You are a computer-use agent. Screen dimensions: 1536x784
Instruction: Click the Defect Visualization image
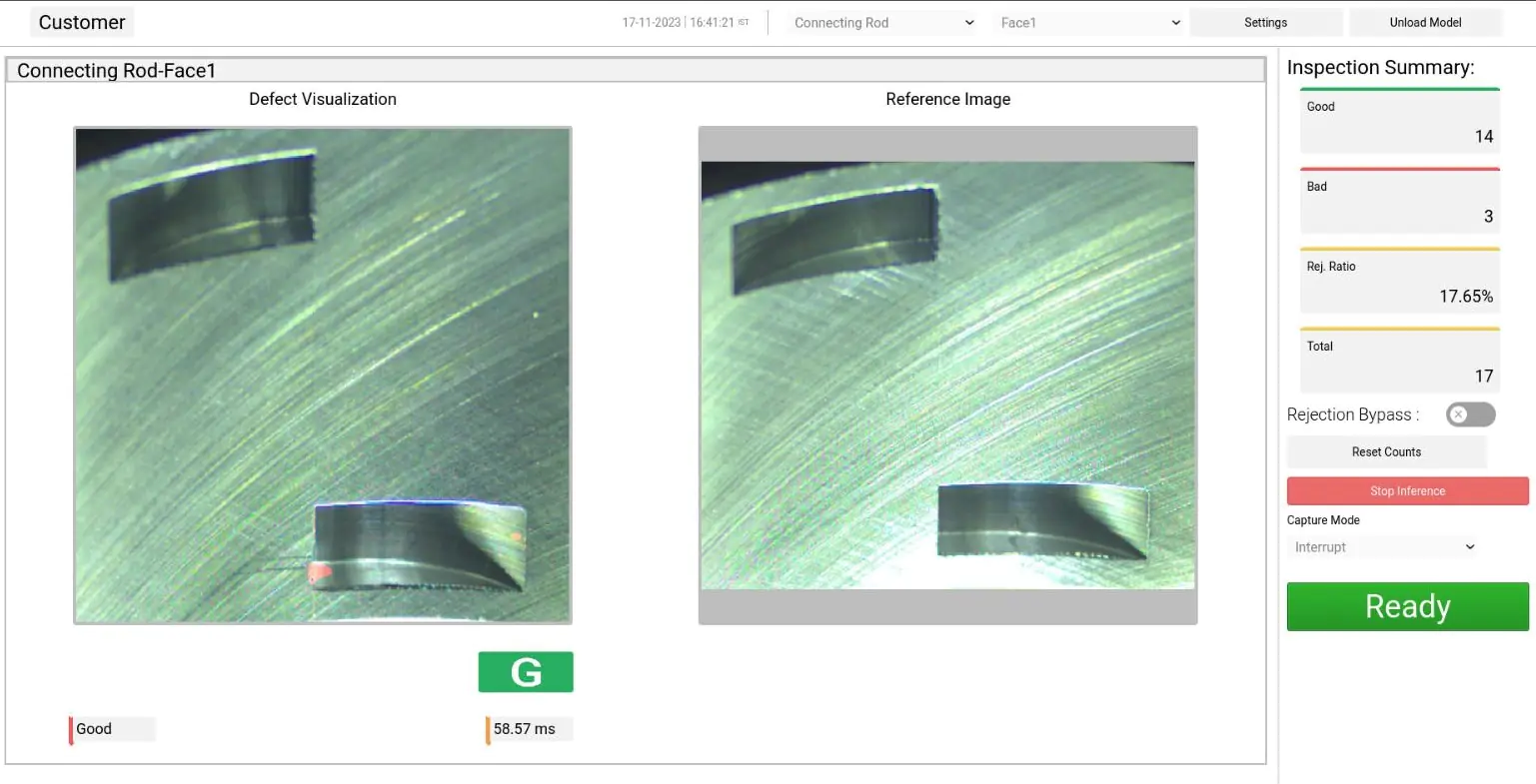point(322,375)
